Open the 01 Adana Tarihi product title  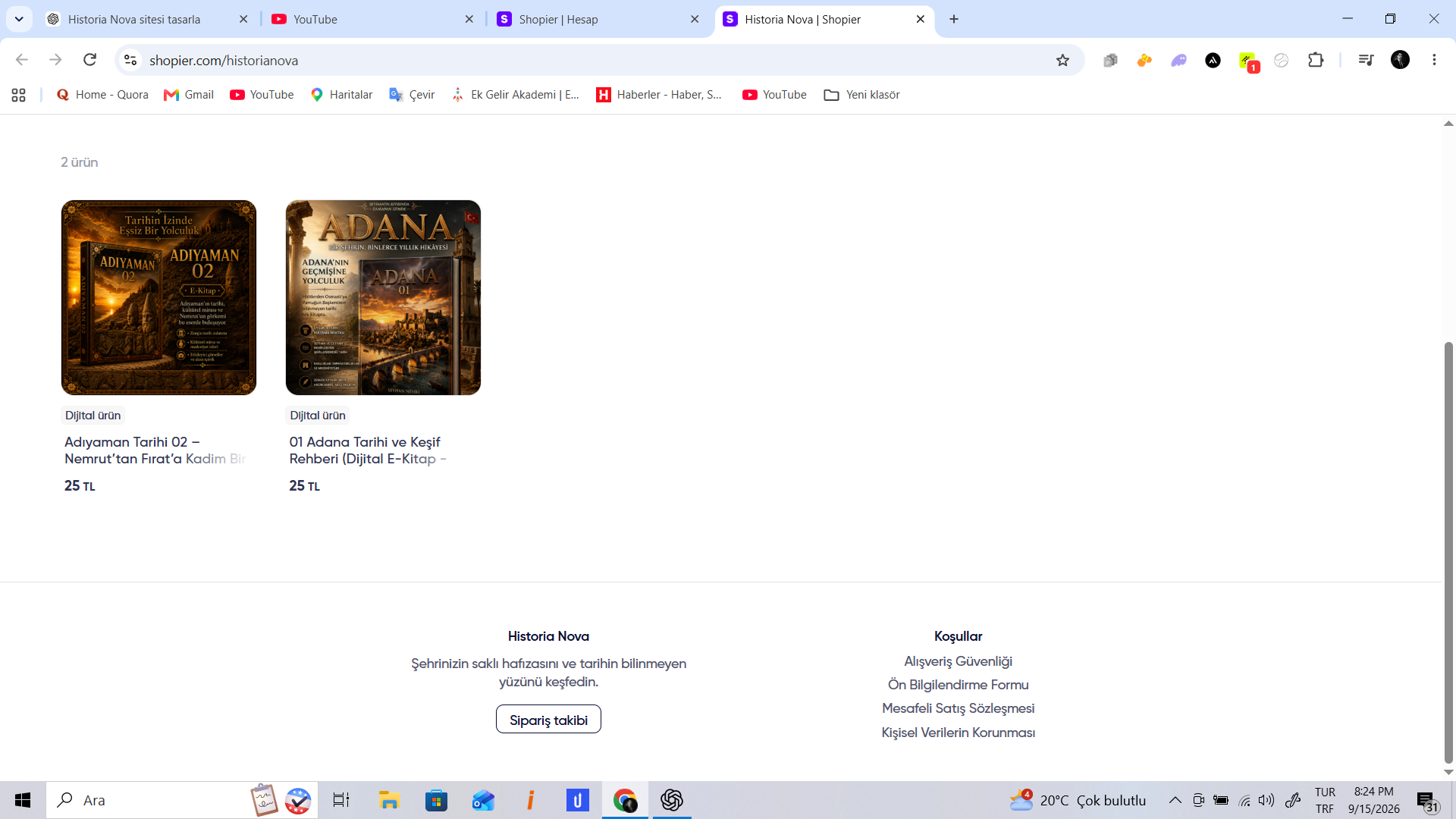coord(368,450)
